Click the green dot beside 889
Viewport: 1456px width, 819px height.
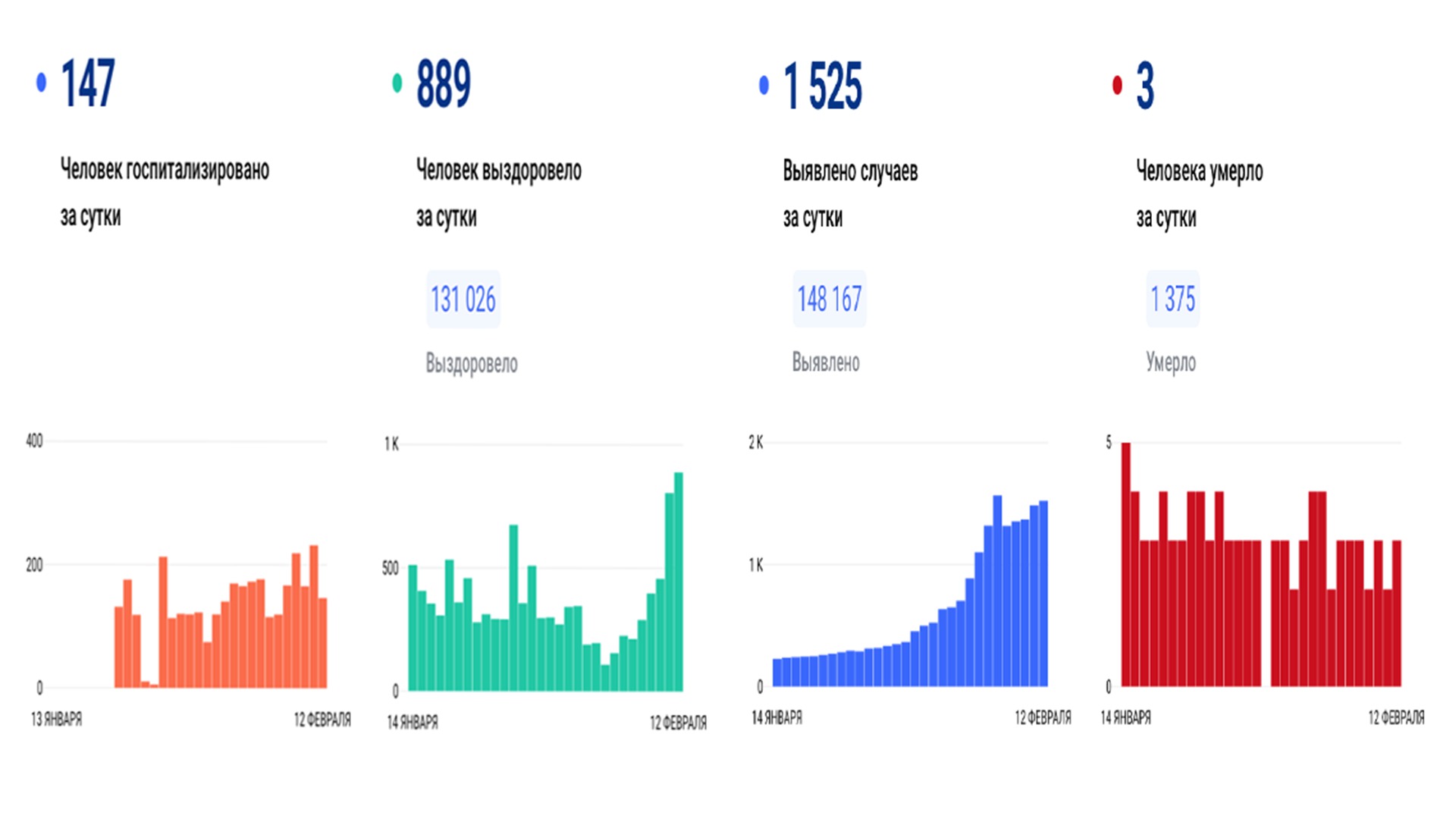[397, 83]
